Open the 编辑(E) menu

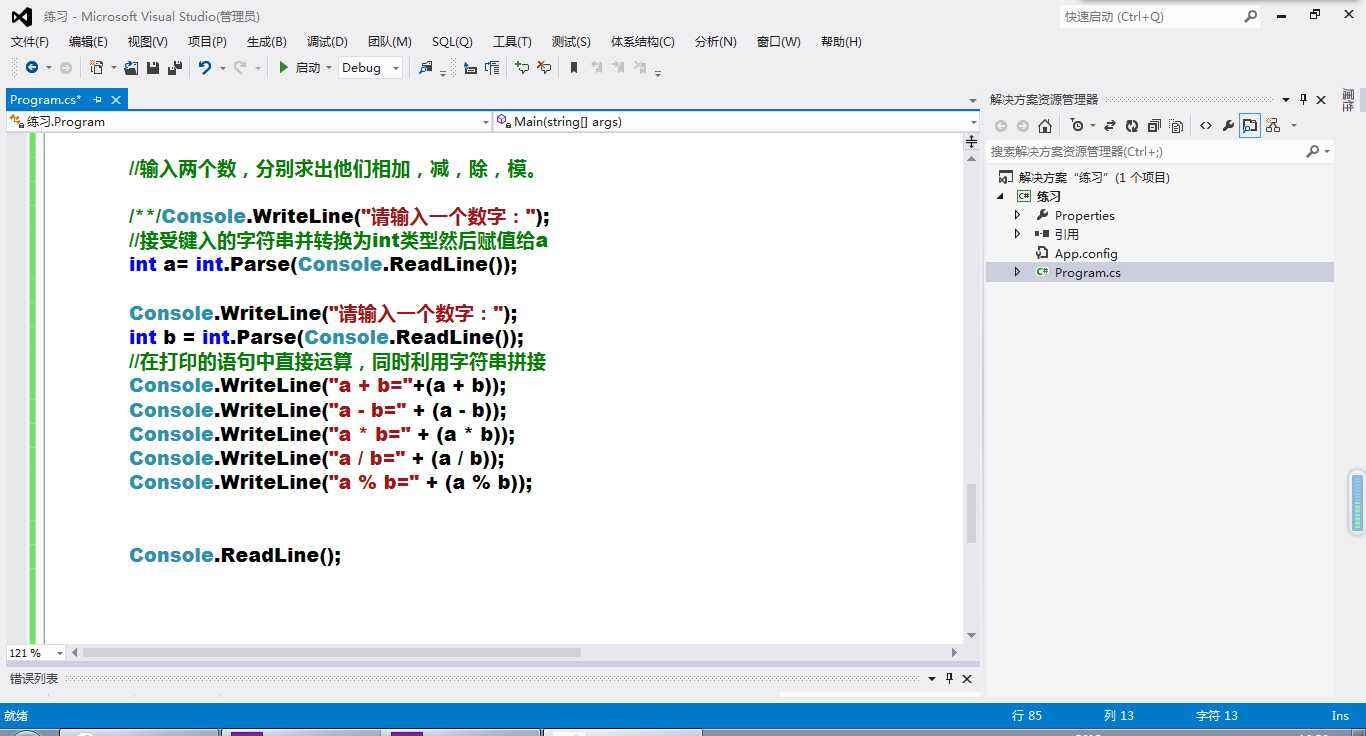pos(88,41)
